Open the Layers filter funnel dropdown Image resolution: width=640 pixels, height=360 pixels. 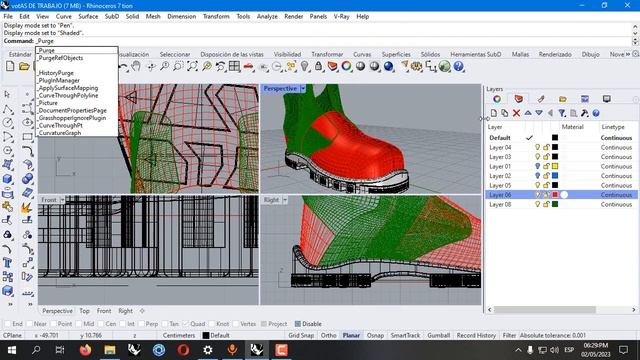click(562, 113)
